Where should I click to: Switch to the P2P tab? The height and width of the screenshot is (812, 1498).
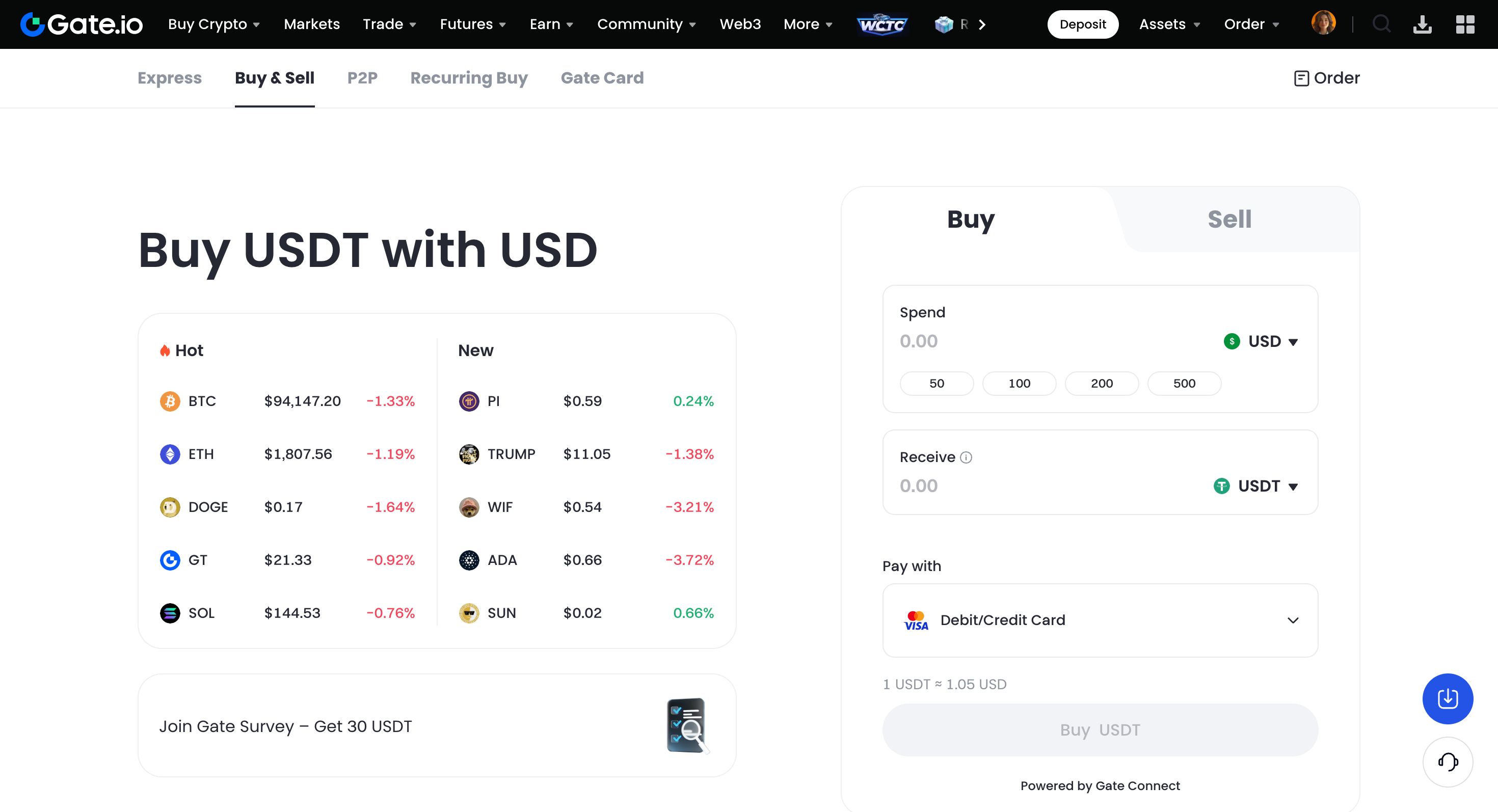point(362,78)
